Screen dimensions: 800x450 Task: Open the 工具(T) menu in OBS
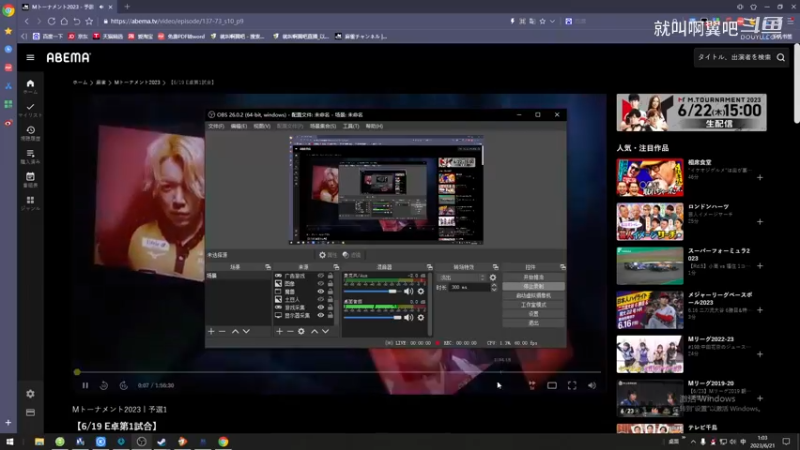click(351, 126)
